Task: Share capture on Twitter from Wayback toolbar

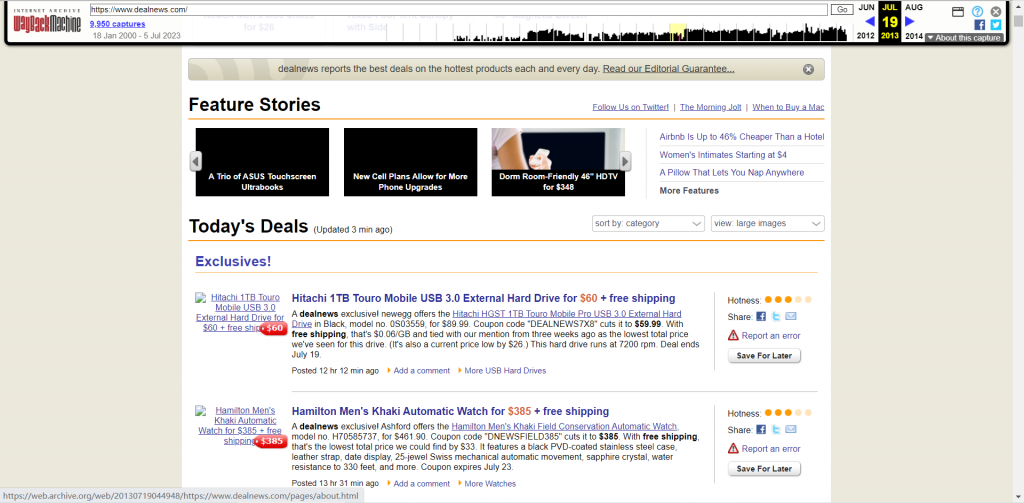Action: 995,24
